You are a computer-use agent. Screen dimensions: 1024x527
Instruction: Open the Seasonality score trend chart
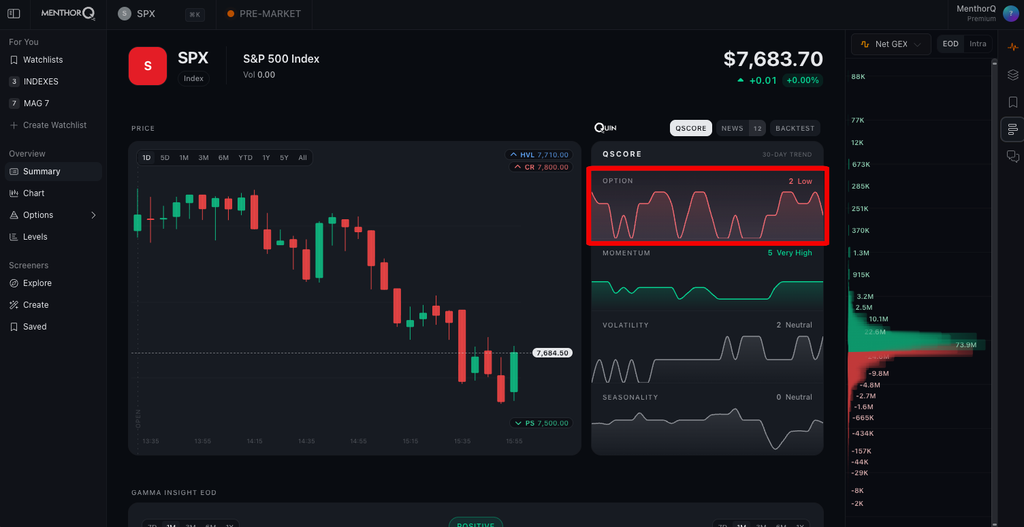coord(707,423)
